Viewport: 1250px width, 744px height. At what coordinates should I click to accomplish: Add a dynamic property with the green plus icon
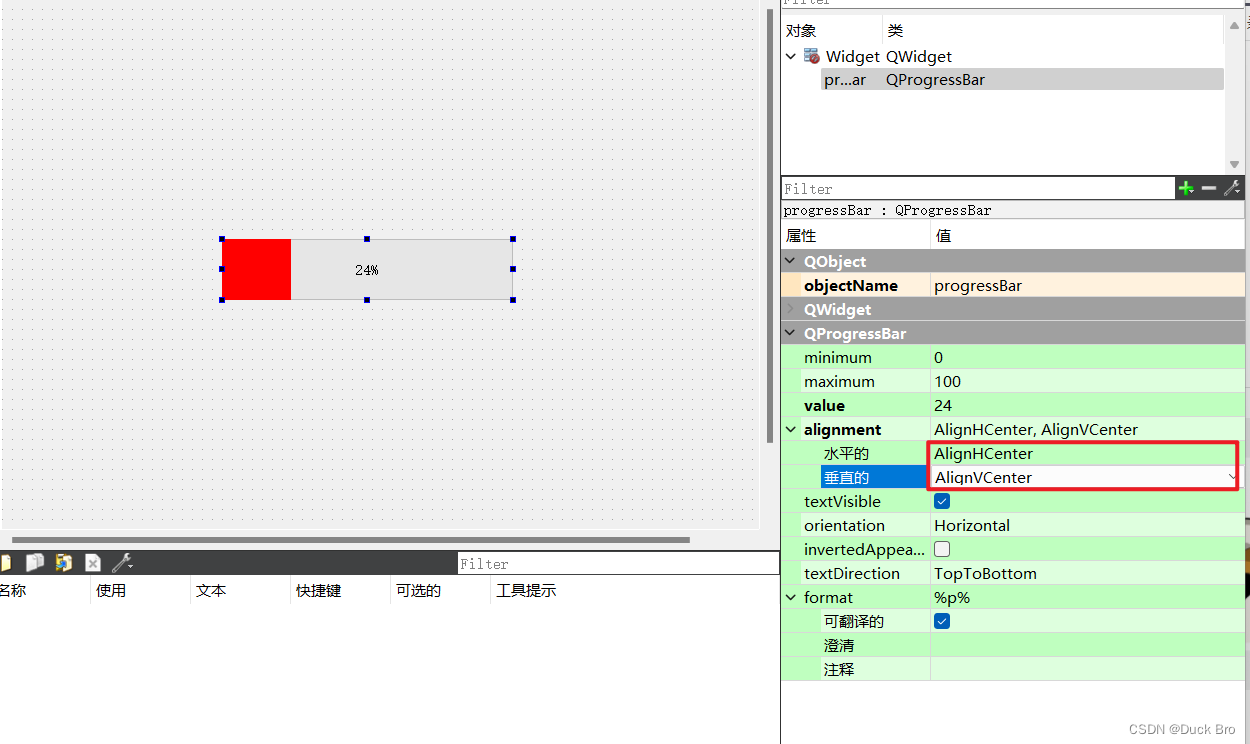[1187, 188]
